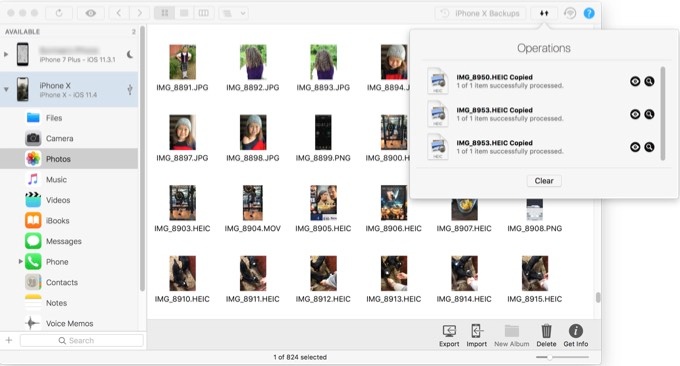The width and height of the screenshot is (680, 366).
Task: Expand the iPhone 7 Plus device
Action: 6,54
